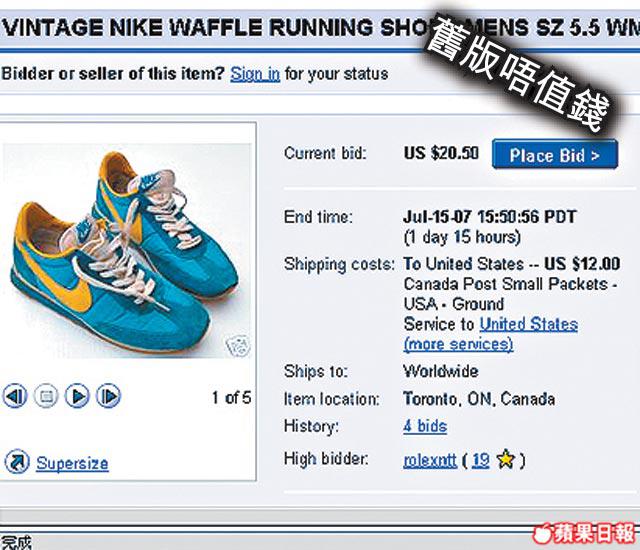Image resolution: width=640 pixels, height=550 pixels.
Task: Open the Supersize link
Action: pos(72,463)
